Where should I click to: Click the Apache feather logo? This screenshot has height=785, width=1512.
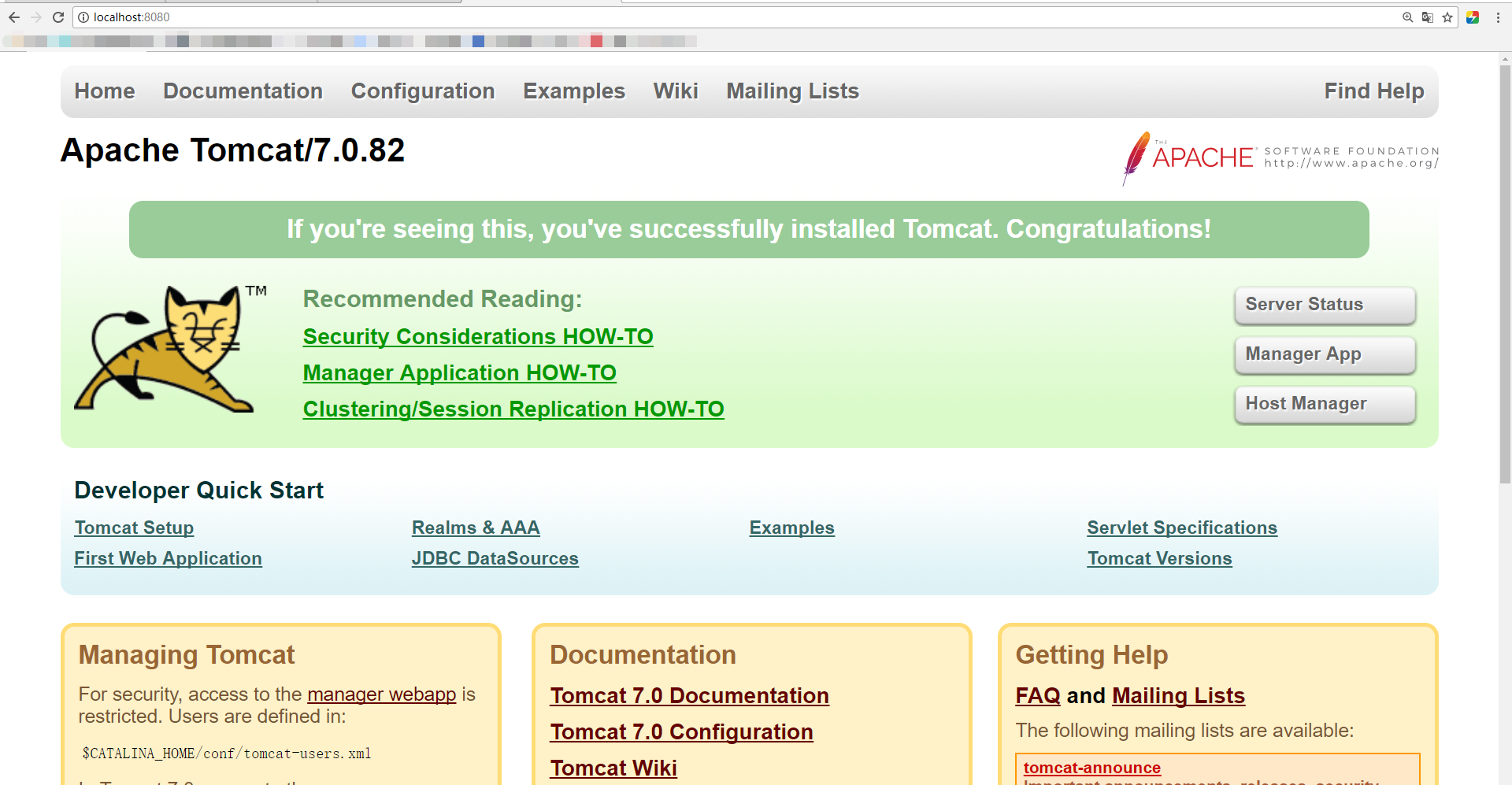pos(1136,157)
